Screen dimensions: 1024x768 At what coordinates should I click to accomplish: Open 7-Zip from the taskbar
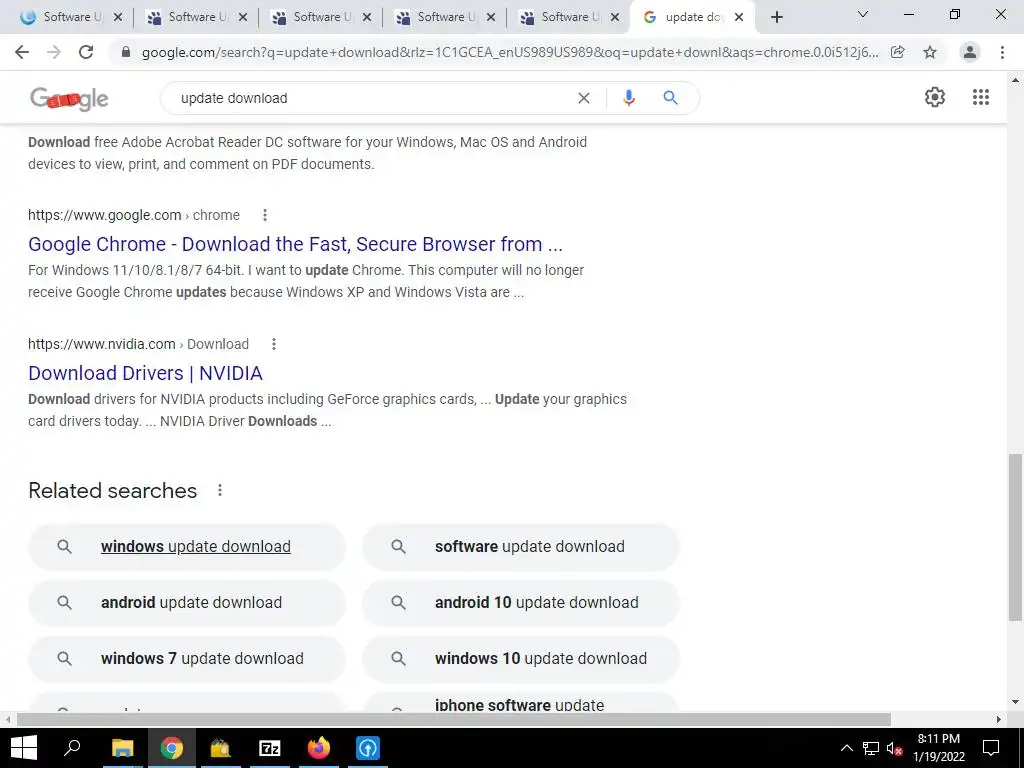(x=270, y=748)
